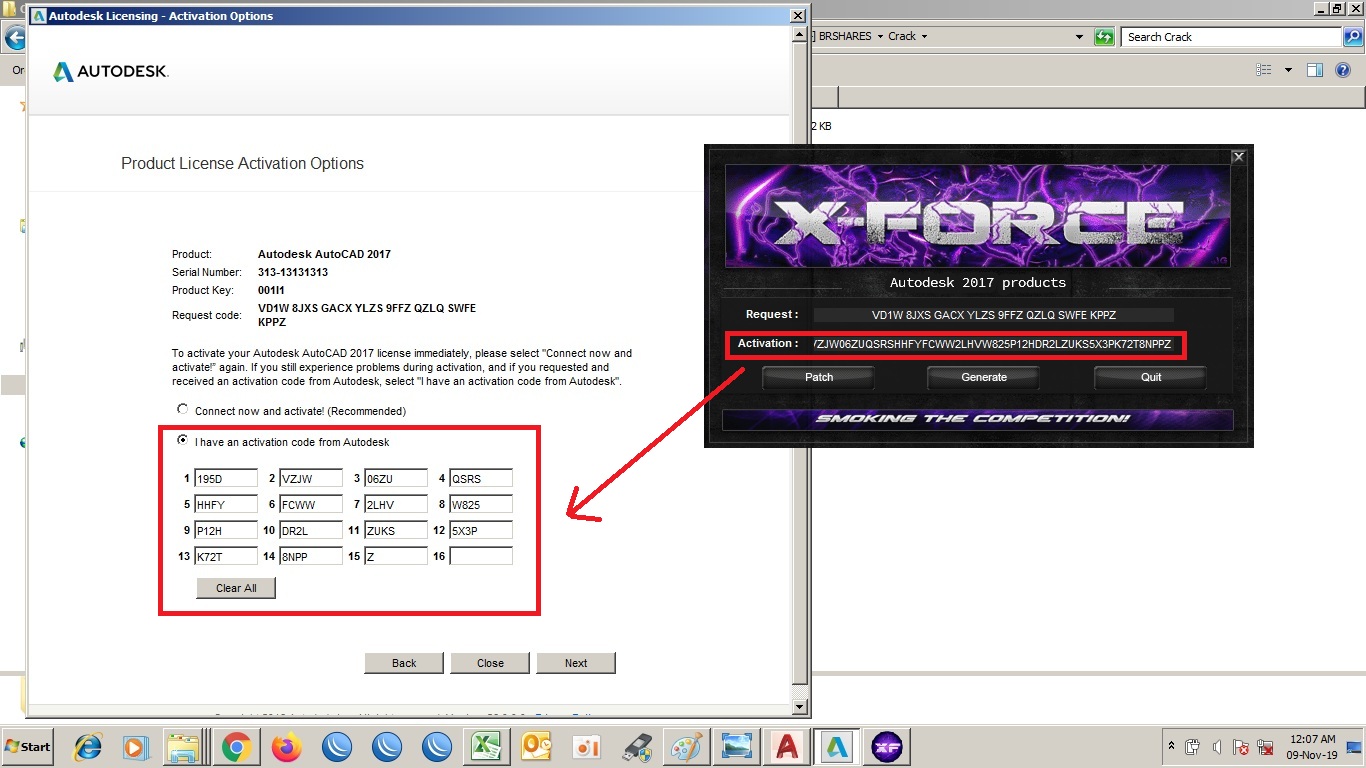Screen dimensions: 1366x768
Task: Click activation field 10 containing DR2L
Action: pos(311,531)
